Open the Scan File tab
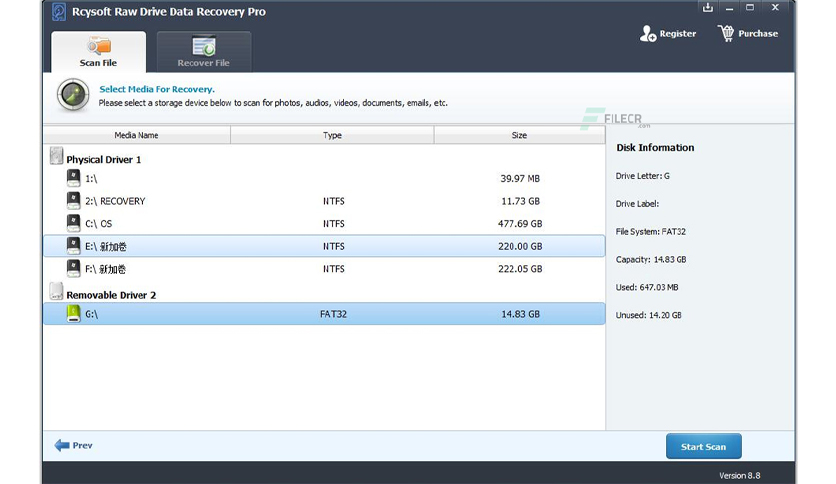Viewport: 836px width, 484px height. pos(99,52)
